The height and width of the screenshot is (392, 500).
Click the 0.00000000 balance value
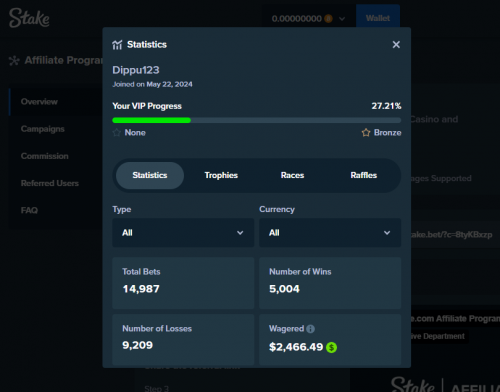(297, 19)
